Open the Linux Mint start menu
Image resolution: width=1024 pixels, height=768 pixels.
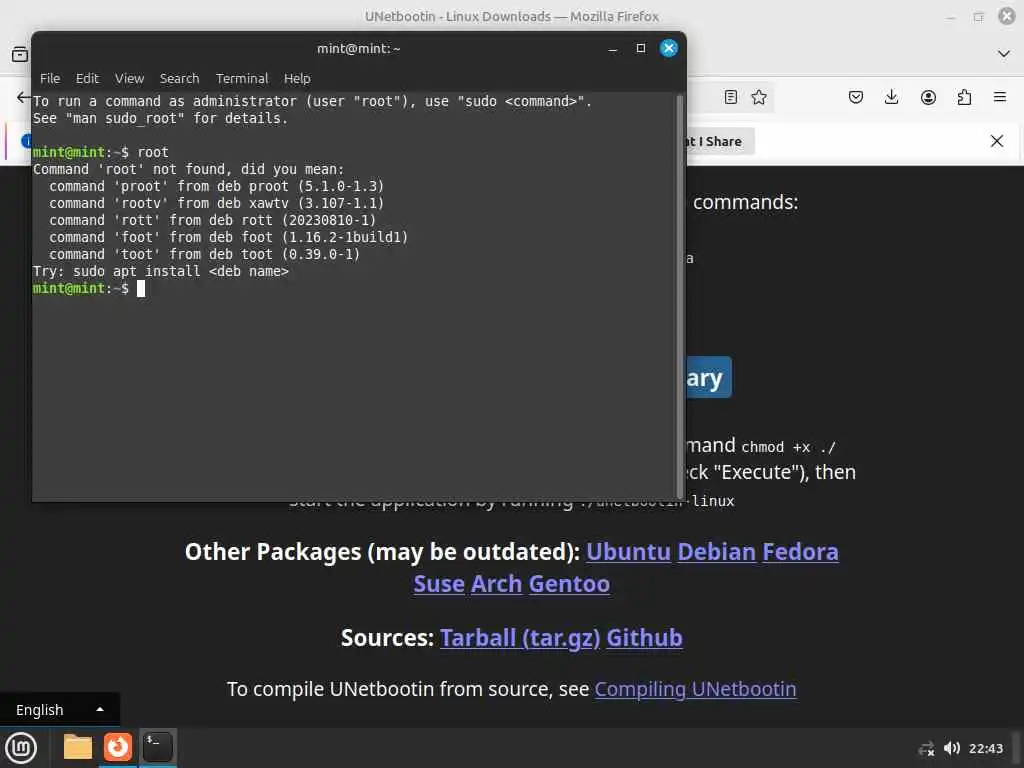[x=21, y=748]
